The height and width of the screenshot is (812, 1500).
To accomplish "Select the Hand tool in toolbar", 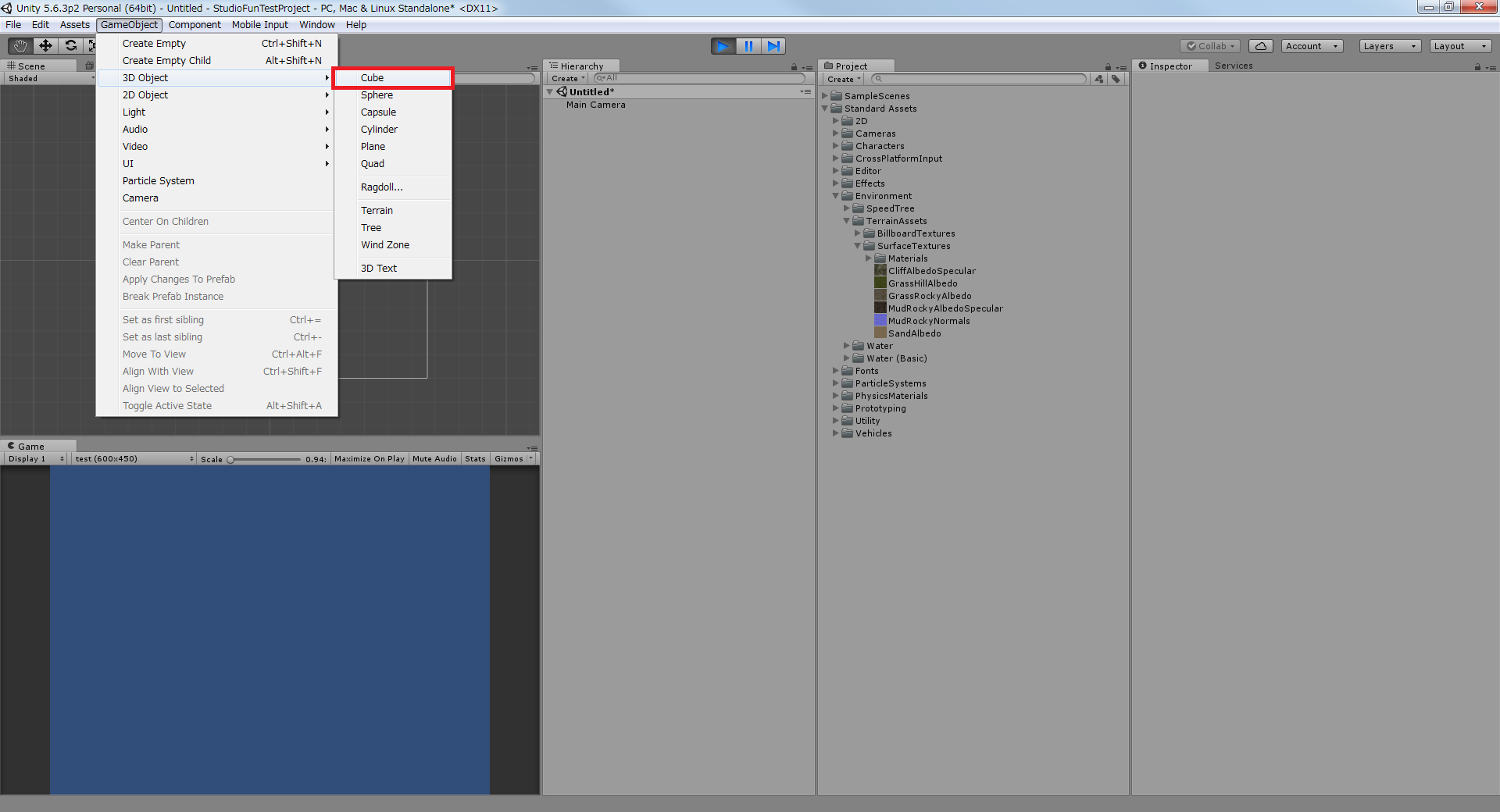I will pos(20,46).
